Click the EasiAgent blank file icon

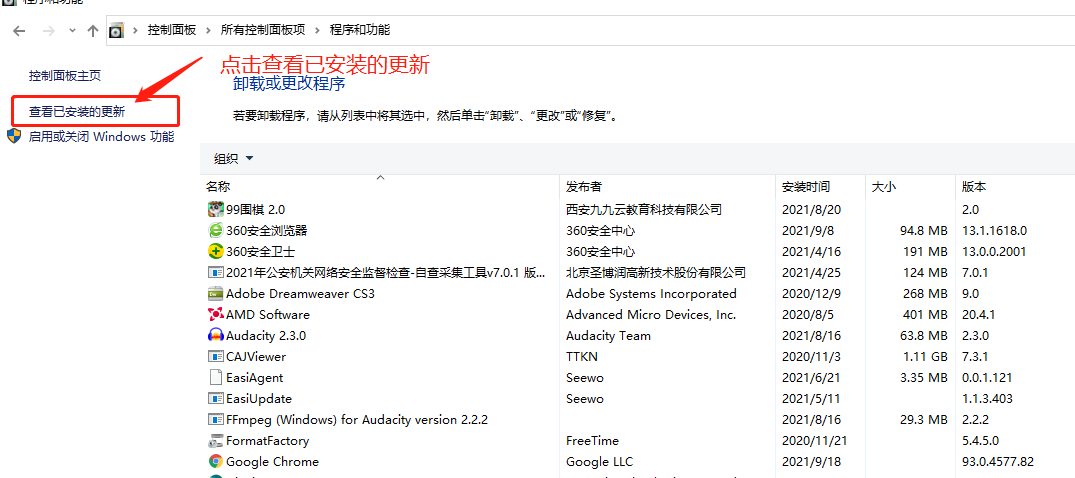(216, 378)
